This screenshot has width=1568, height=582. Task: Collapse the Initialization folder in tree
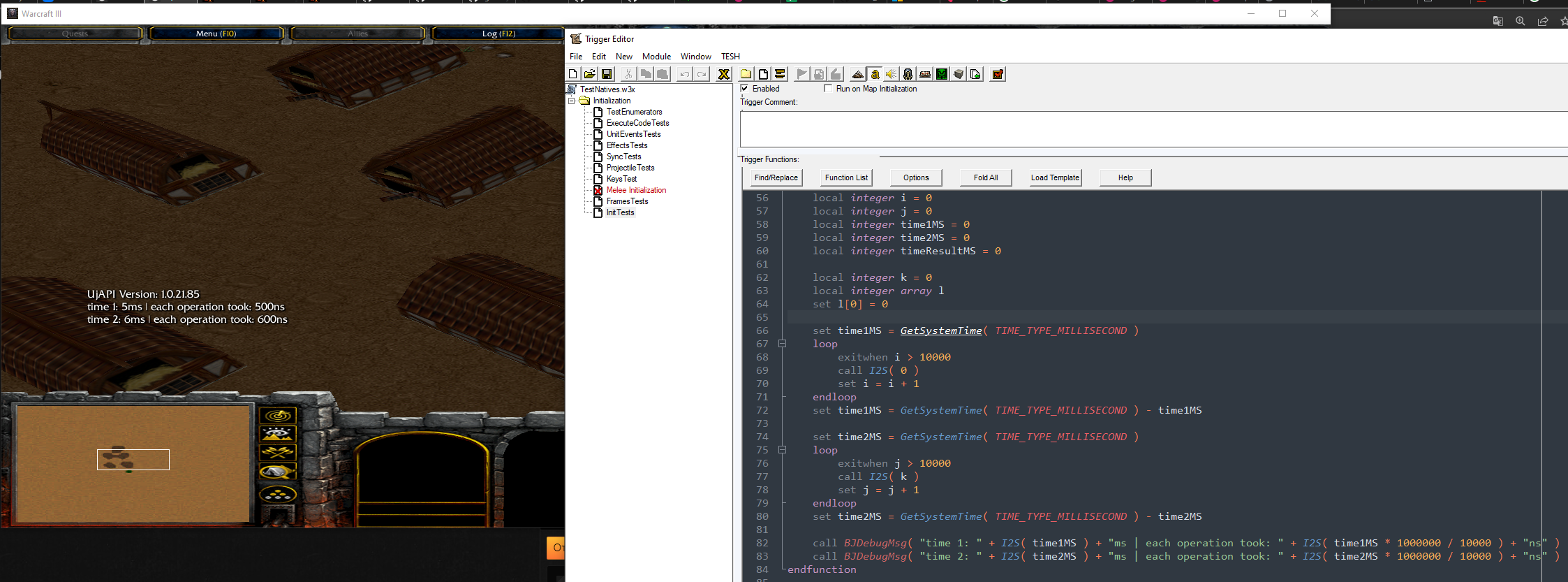point(572,101)
